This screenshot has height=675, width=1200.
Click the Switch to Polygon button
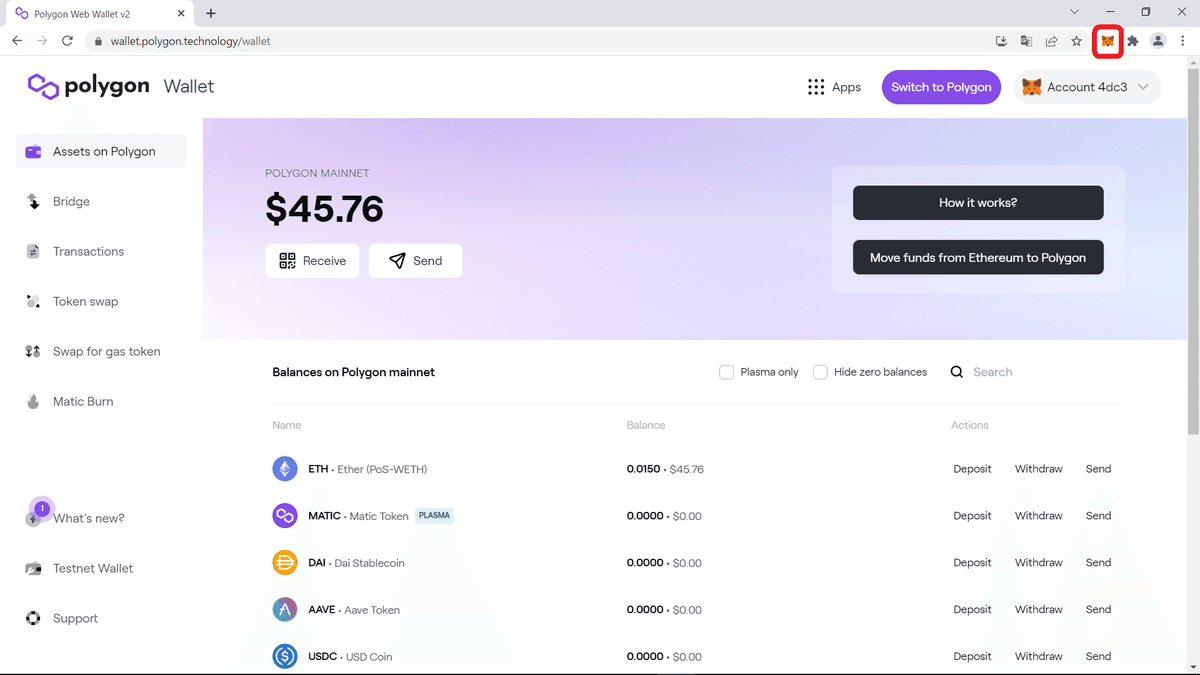click(x=941, y=87)
